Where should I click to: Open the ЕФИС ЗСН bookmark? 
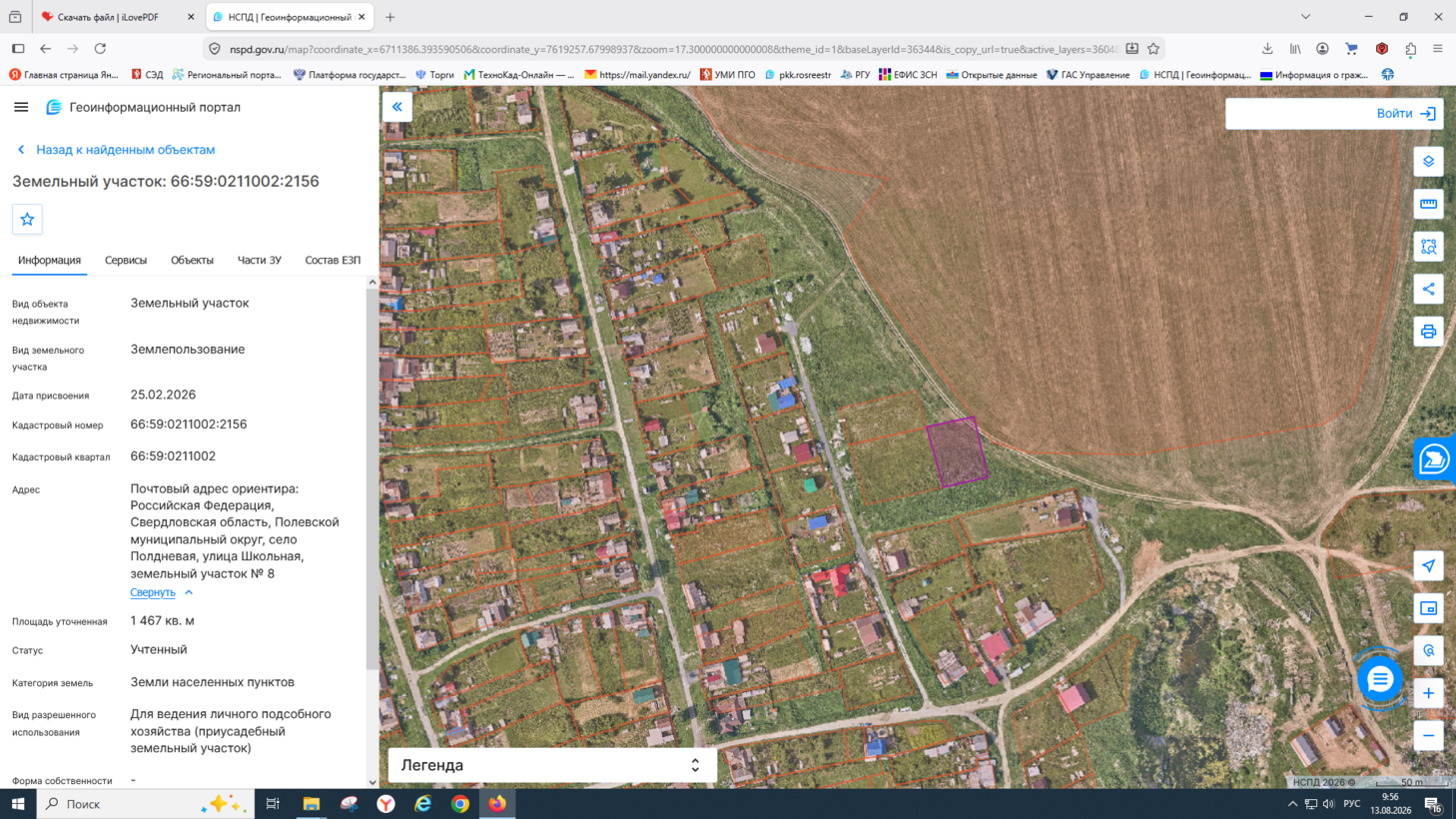[x=908, y=75]
